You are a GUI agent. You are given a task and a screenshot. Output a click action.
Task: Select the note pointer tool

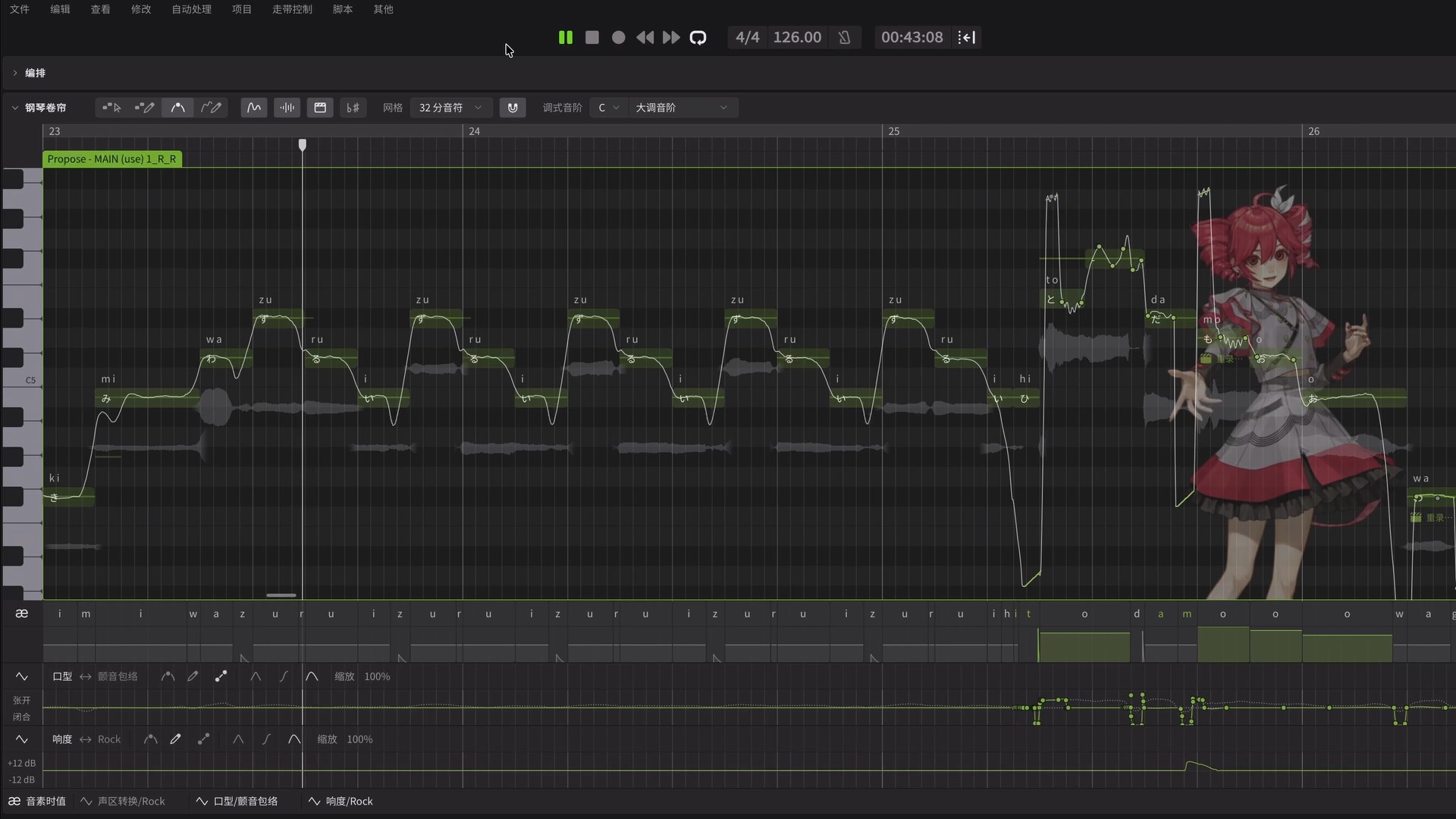point(111,108)
